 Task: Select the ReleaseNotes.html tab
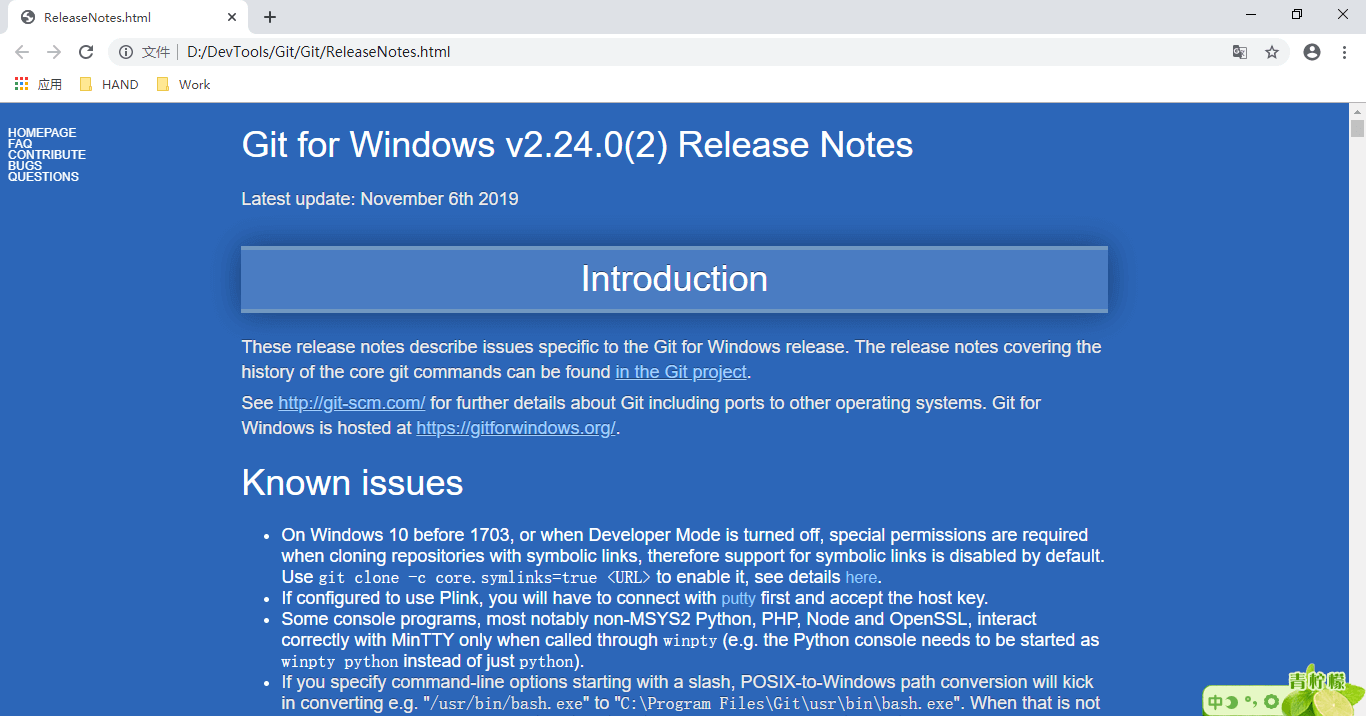[x=128, y=17]
